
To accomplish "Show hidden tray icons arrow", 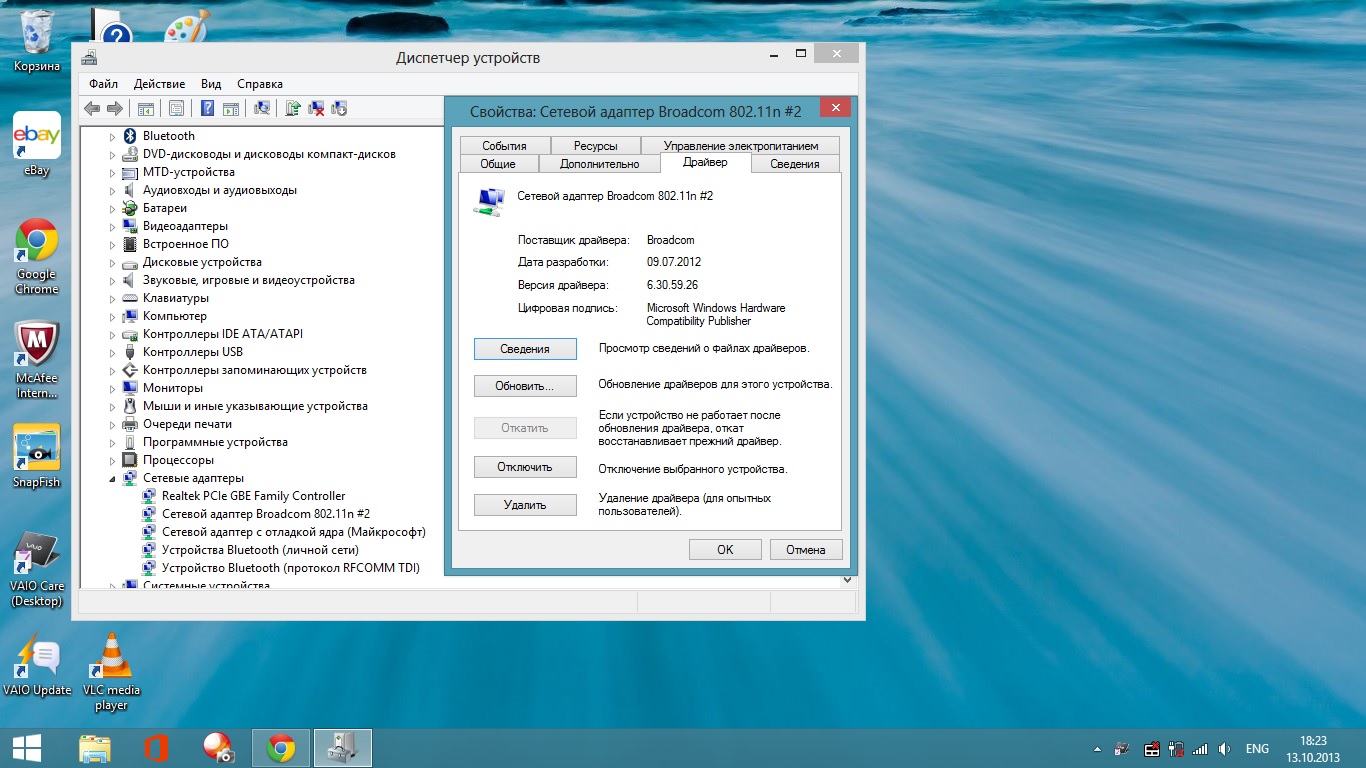I will [1098, 749].
